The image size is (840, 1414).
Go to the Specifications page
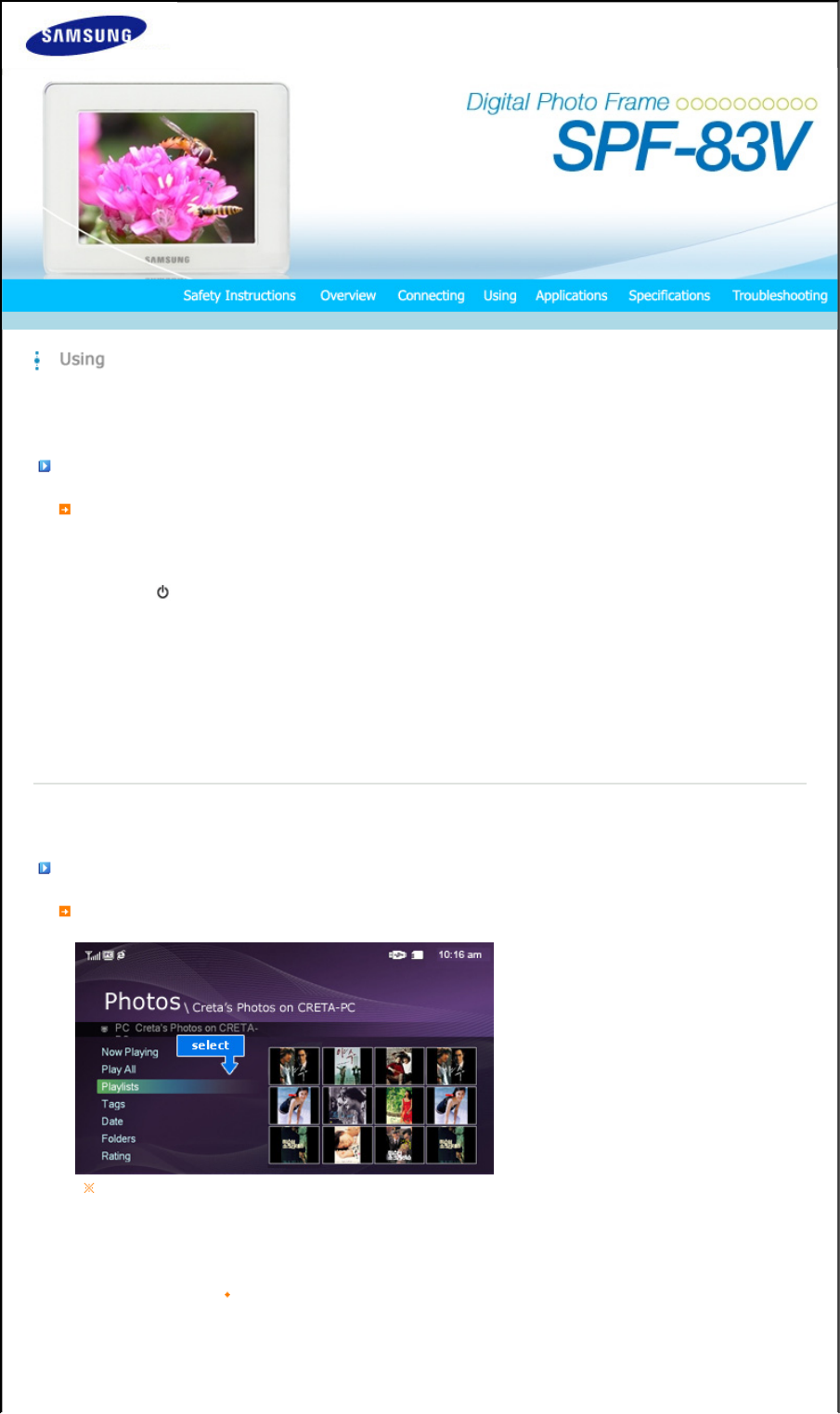click(x=669, y=295)
